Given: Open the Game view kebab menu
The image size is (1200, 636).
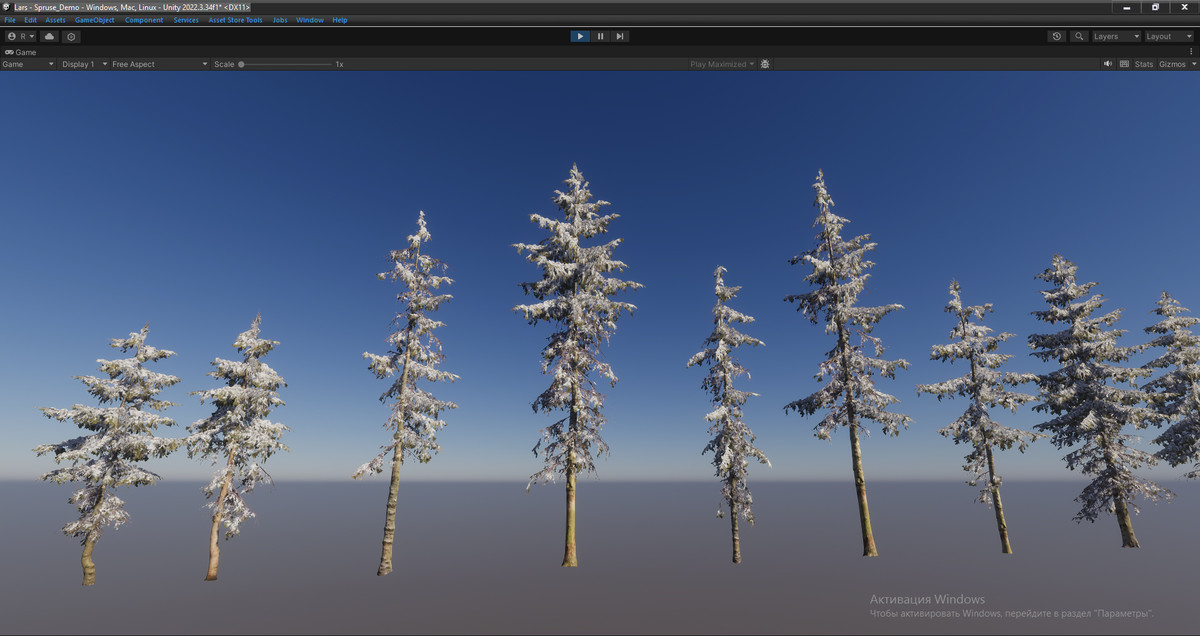Looking at the screenshot, I should (1192, 51).
